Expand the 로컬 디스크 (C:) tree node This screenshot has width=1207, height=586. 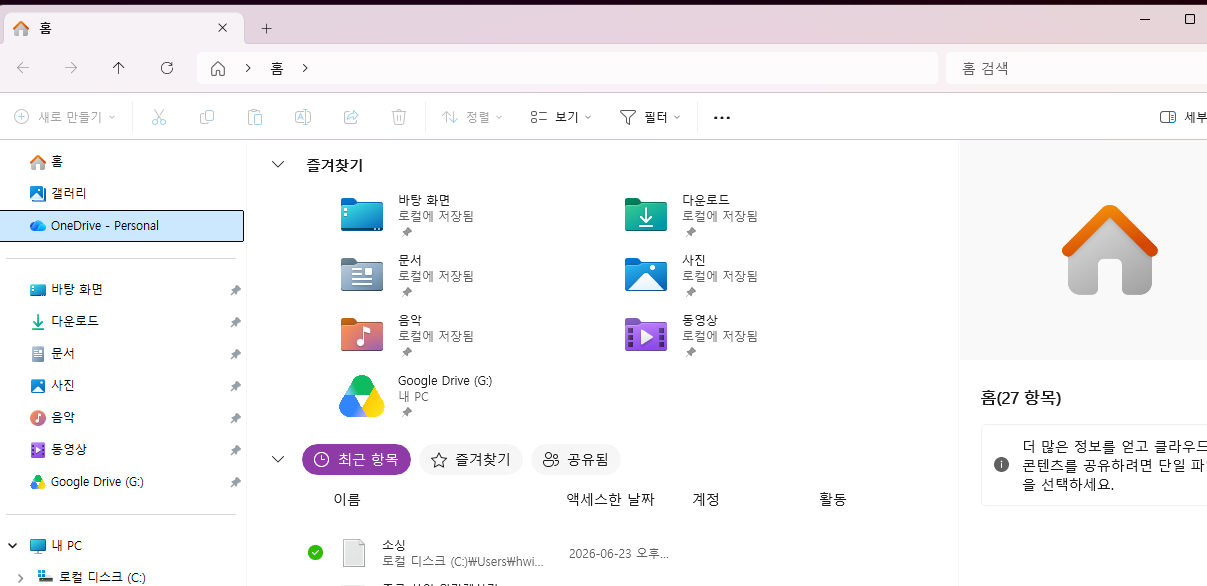point(22,577)
